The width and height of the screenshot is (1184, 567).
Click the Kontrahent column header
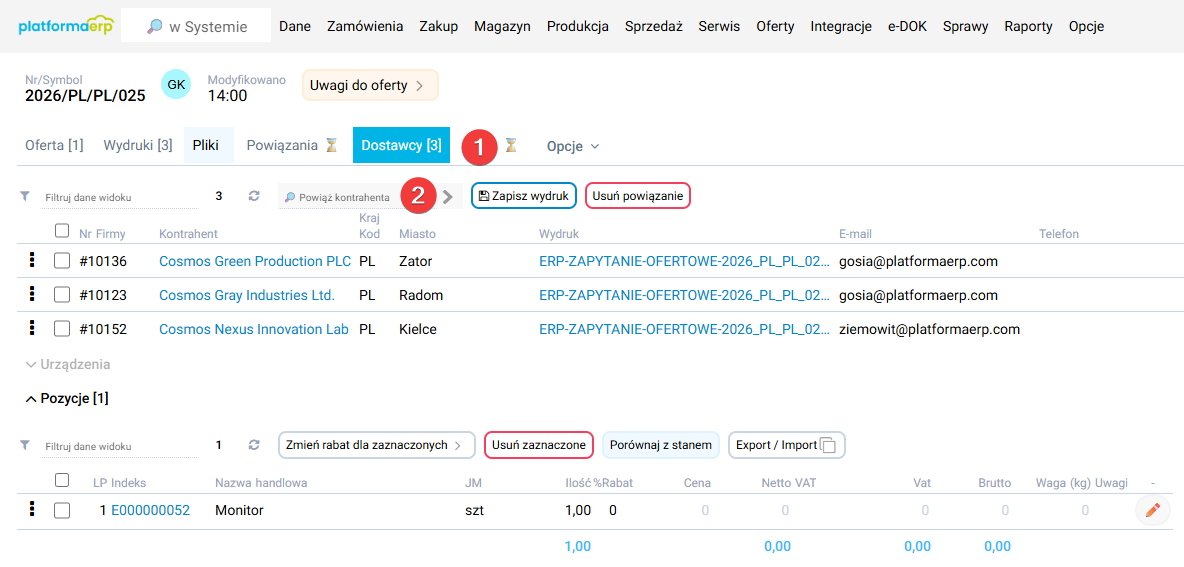coord(188,234)
